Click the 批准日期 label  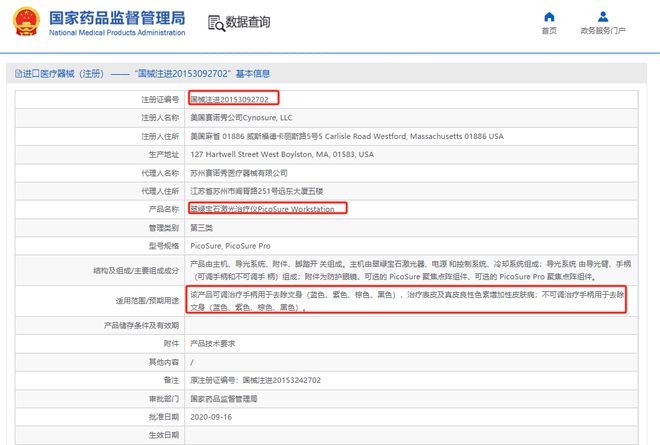pos(164,417)
